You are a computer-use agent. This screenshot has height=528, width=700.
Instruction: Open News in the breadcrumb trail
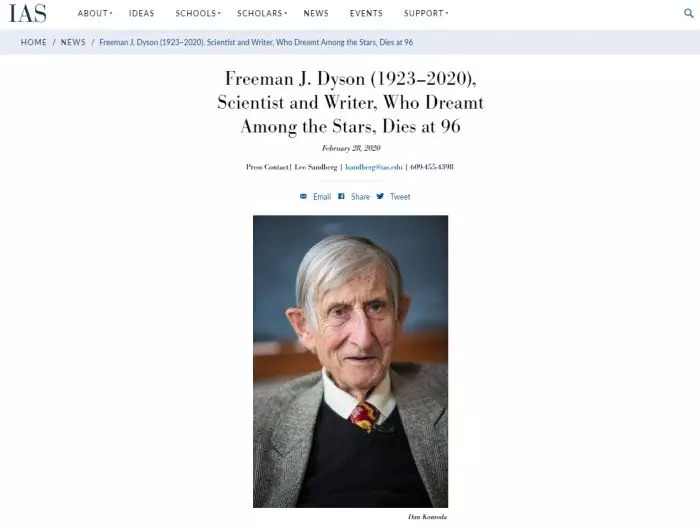coord(73,42)
